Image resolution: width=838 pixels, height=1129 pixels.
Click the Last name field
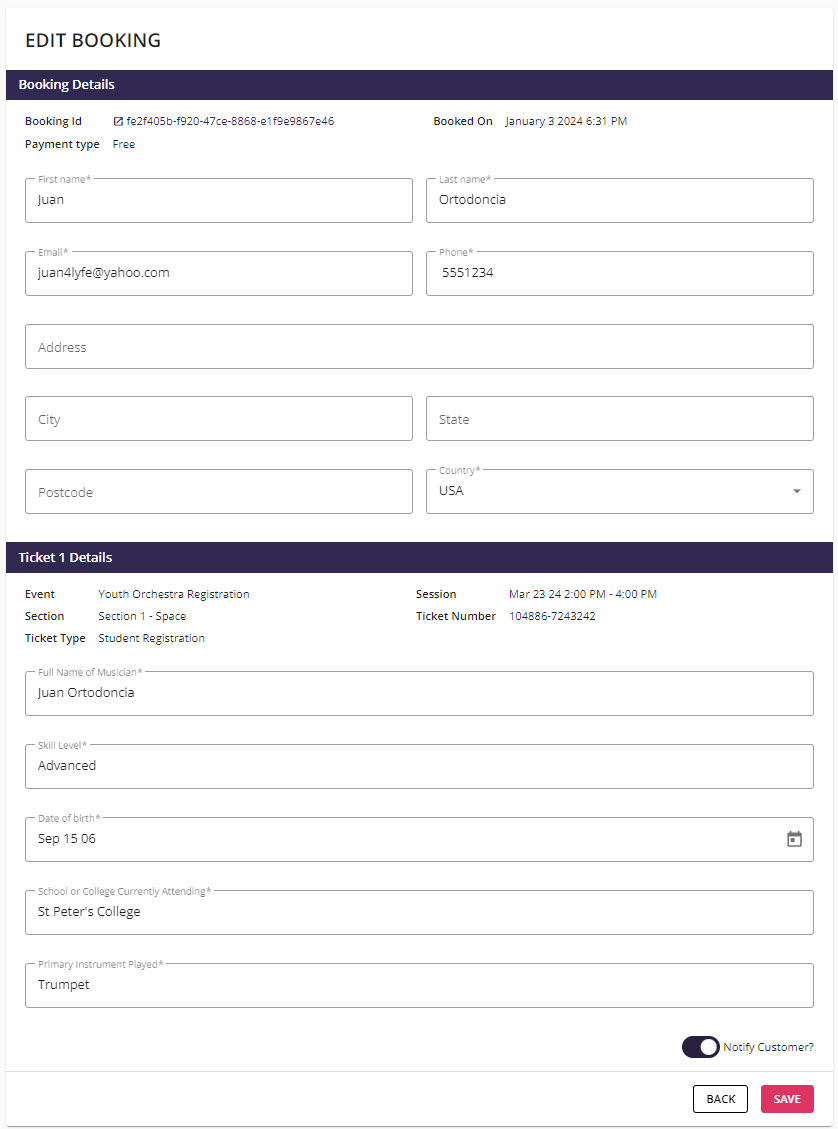(620, 200)
